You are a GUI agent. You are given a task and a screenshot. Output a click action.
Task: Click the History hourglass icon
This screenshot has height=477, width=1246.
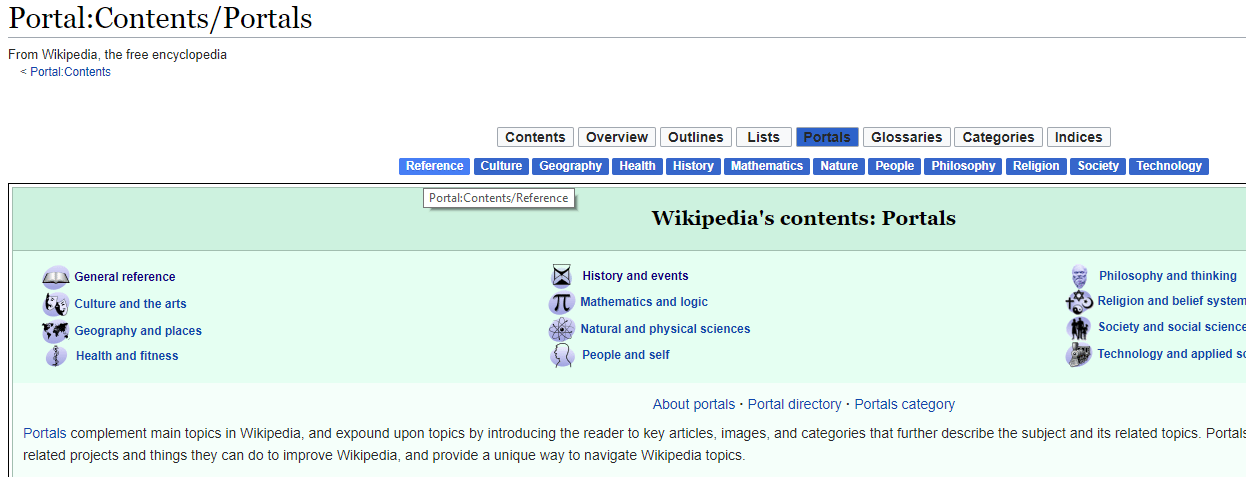click(x=562, y=276)
